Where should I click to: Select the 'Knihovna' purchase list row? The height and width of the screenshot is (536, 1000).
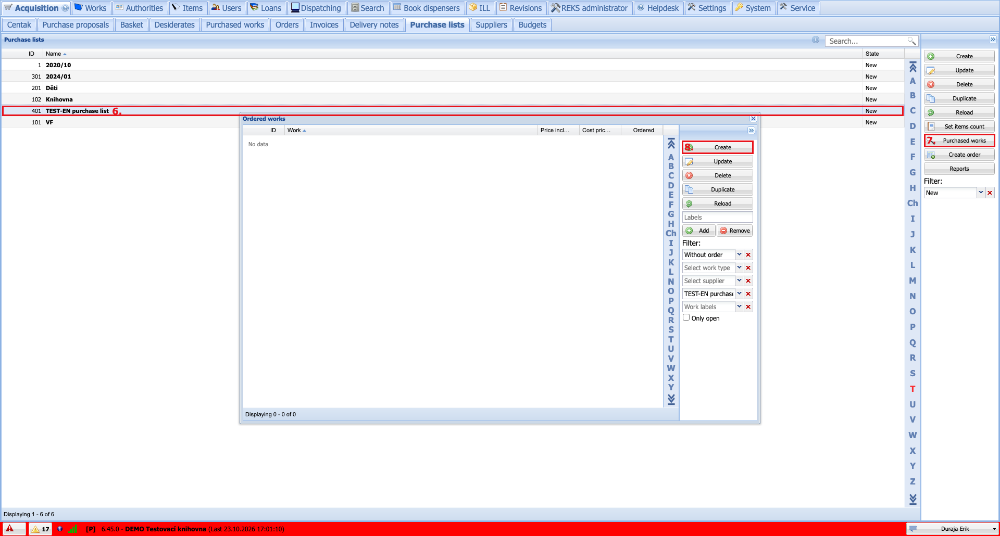click(x=452, y=100)
